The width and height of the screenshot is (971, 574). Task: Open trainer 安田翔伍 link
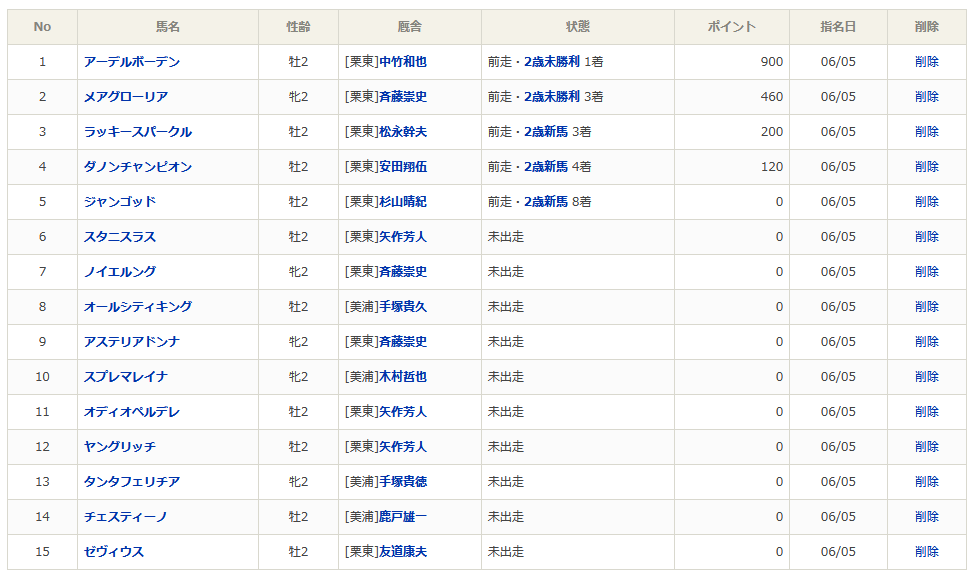pyautogui.click(x=403, y=167)
